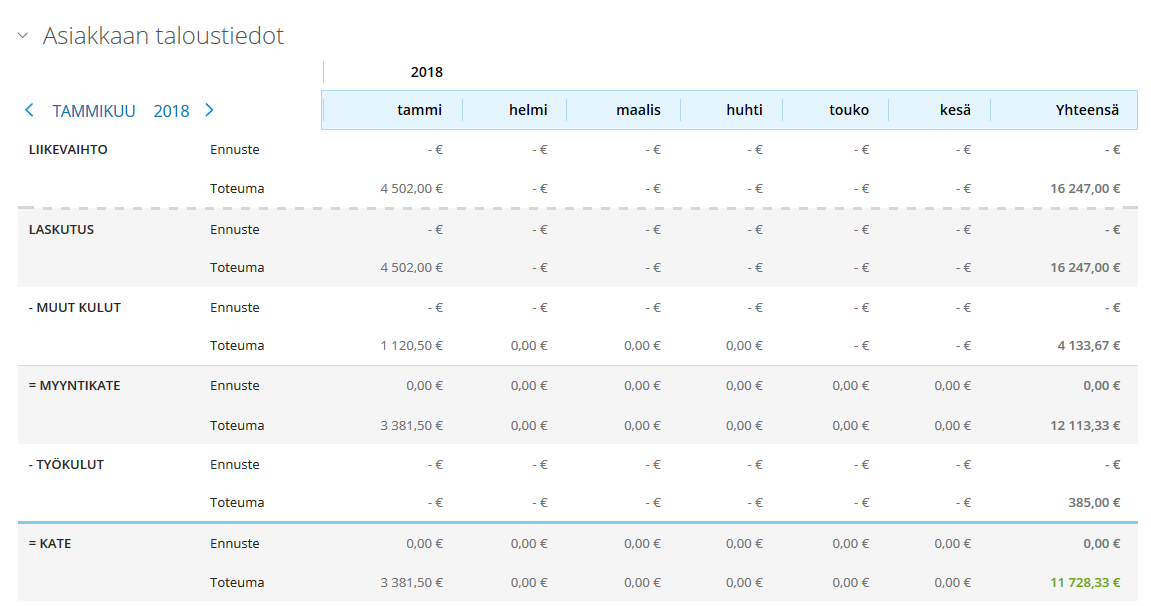Click the LASKUTUS row label

coord(61,229)
